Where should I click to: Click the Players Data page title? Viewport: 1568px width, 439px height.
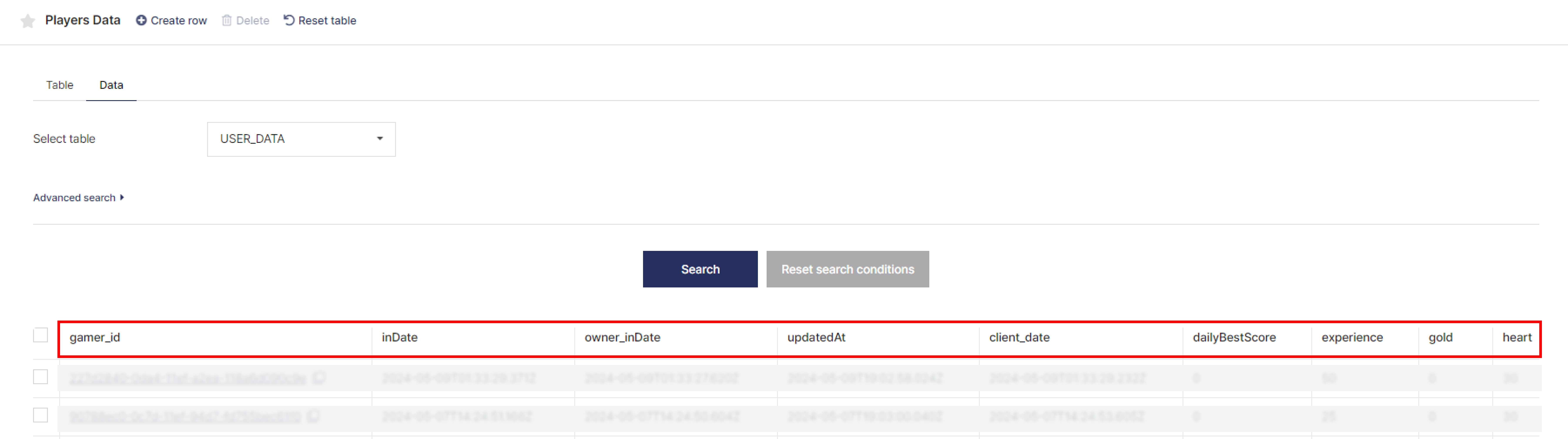pos(83,20)
